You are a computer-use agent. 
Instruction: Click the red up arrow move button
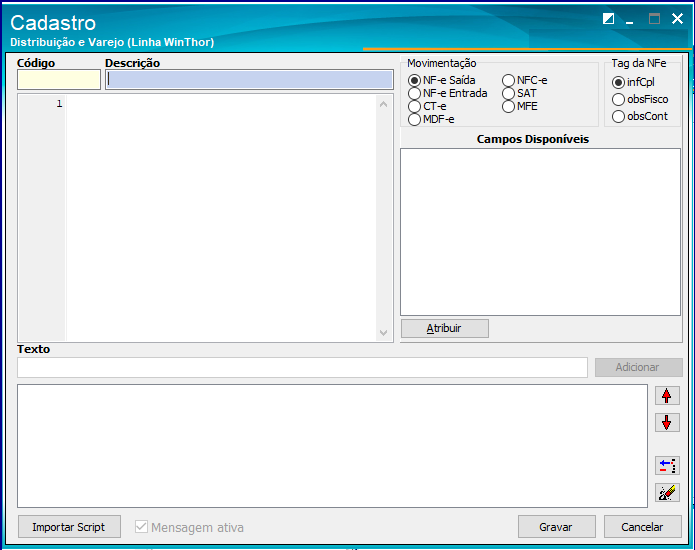(667, 395)
